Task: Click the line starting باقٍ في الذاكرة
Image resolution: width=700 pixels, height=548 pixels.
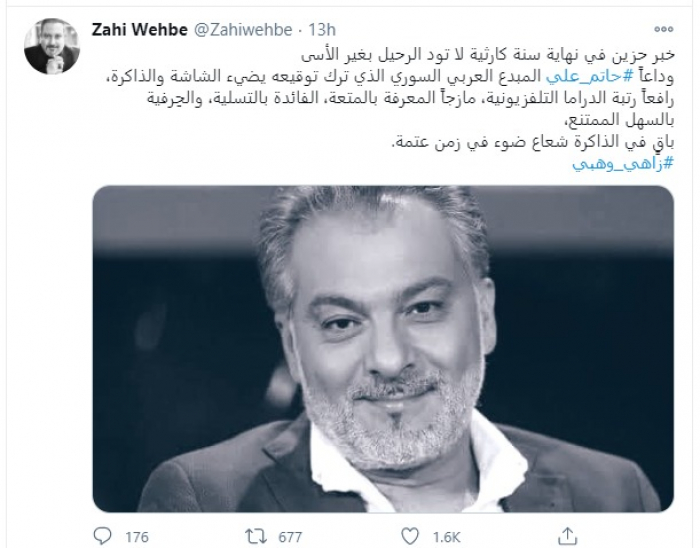Action: tap(532, 142)
